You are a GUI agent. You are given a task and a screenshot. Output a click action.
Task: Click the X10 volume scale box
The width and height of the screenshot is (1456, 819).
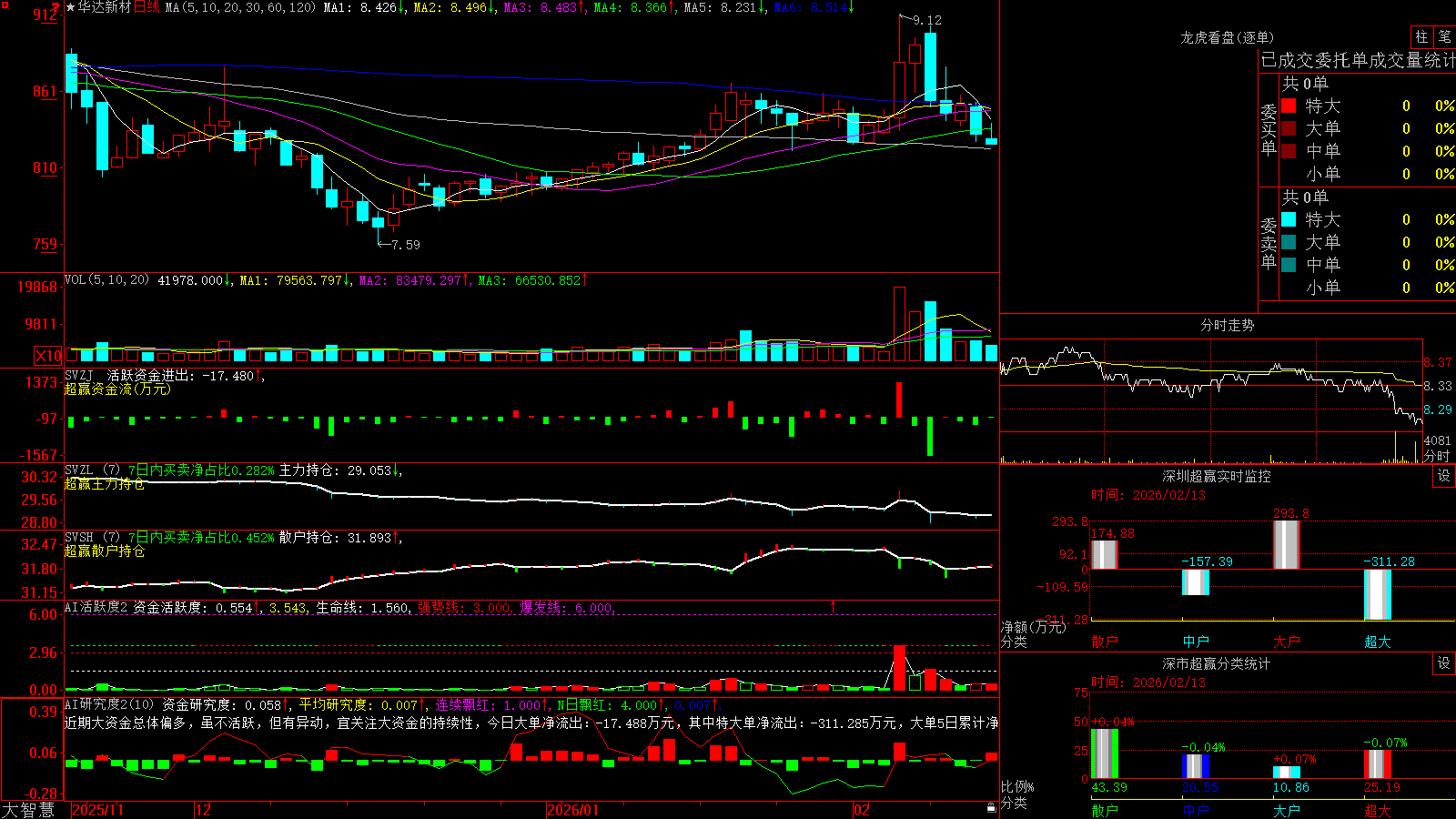point(48,356)
